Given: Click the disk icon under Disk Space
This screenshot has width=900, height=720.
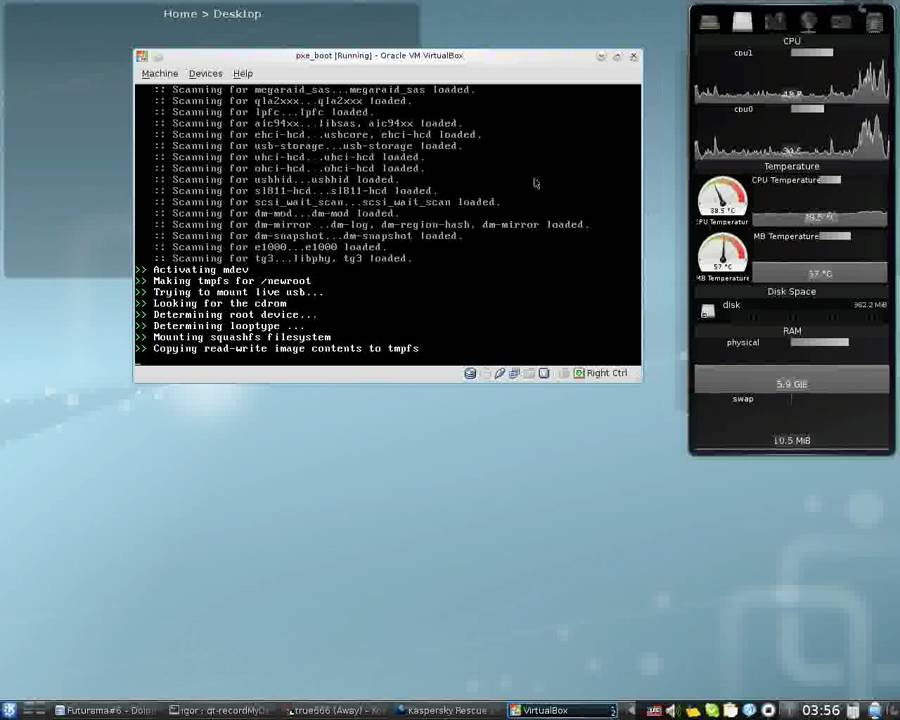Looking at the screenshot, I should tap(708, 311).
